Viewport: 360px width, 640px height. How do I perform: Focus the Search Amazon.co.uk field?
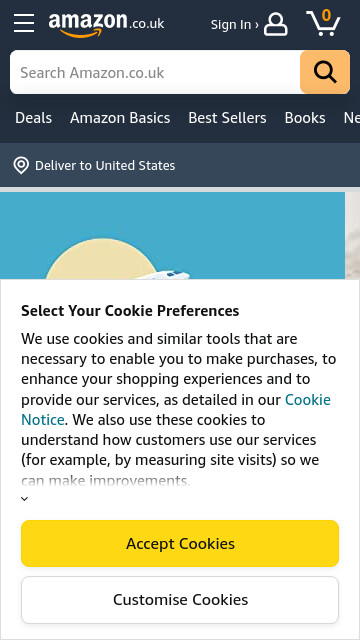click(155, 72)
